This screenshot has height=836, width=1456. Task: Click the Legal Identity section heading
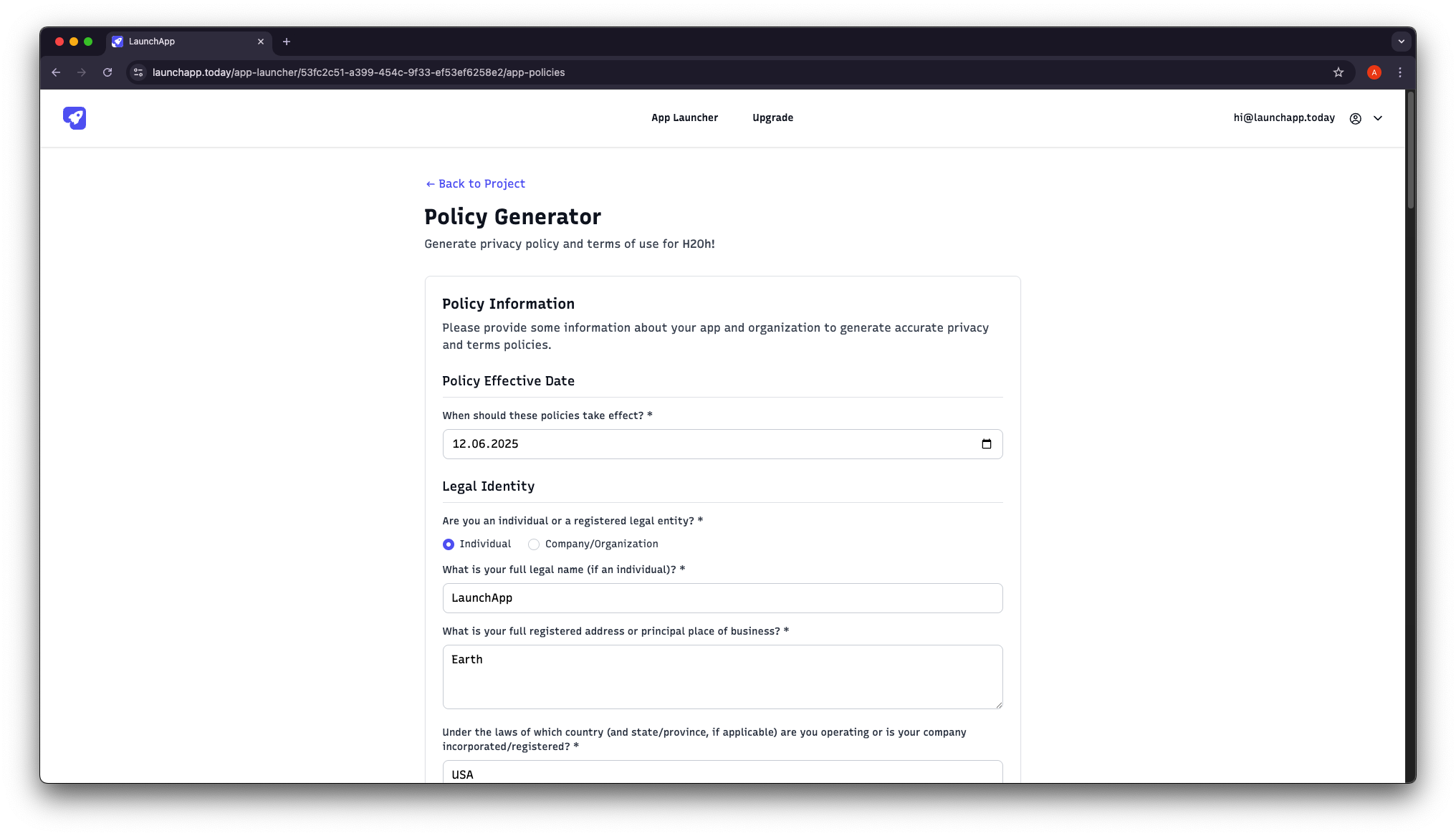click(488, 486)
